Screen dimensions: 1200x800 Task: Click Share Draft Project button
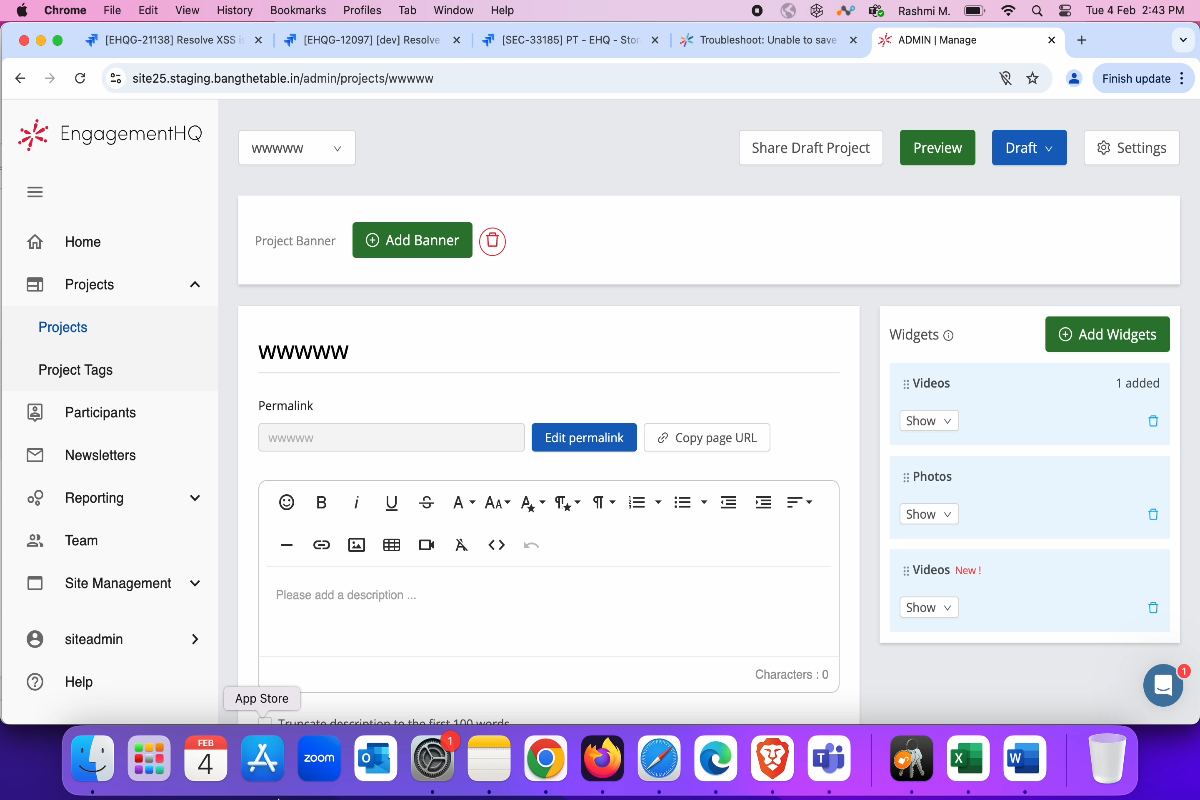click(x=811, y=148)
